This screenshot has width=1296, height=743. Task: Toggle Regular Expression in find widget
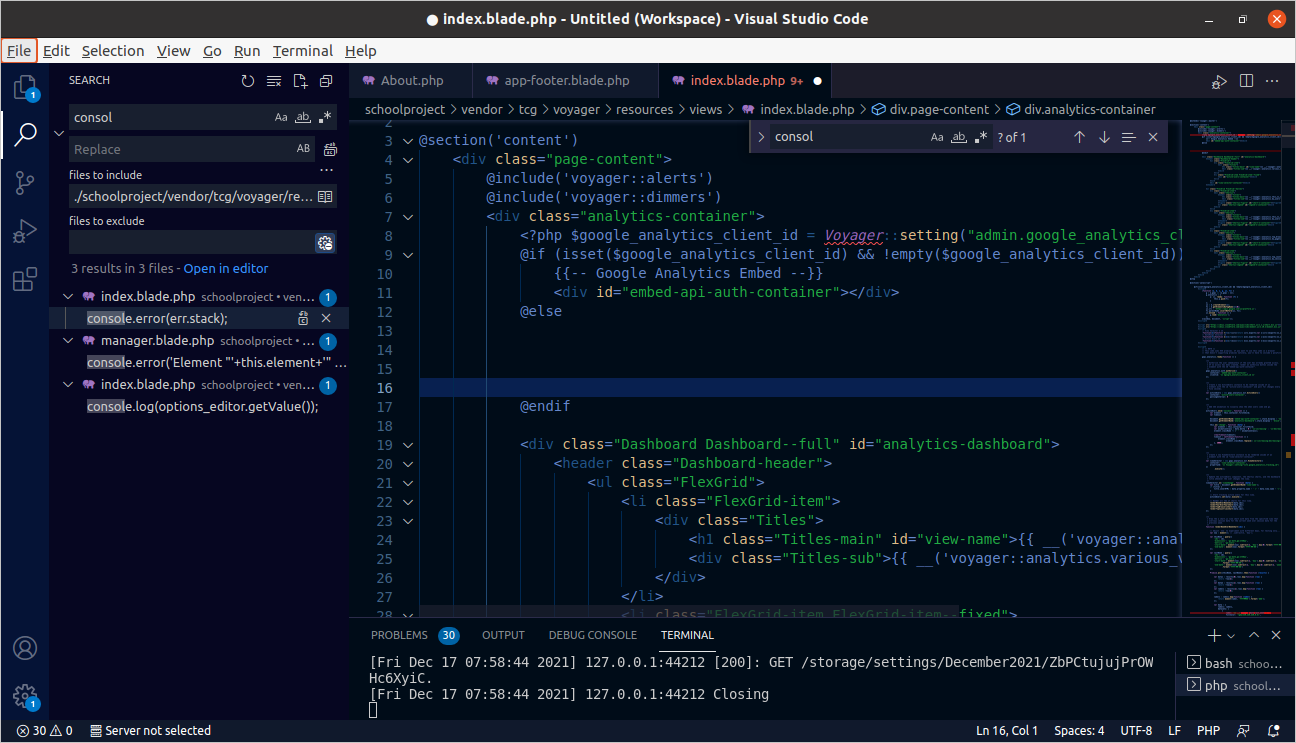(981, 137)
